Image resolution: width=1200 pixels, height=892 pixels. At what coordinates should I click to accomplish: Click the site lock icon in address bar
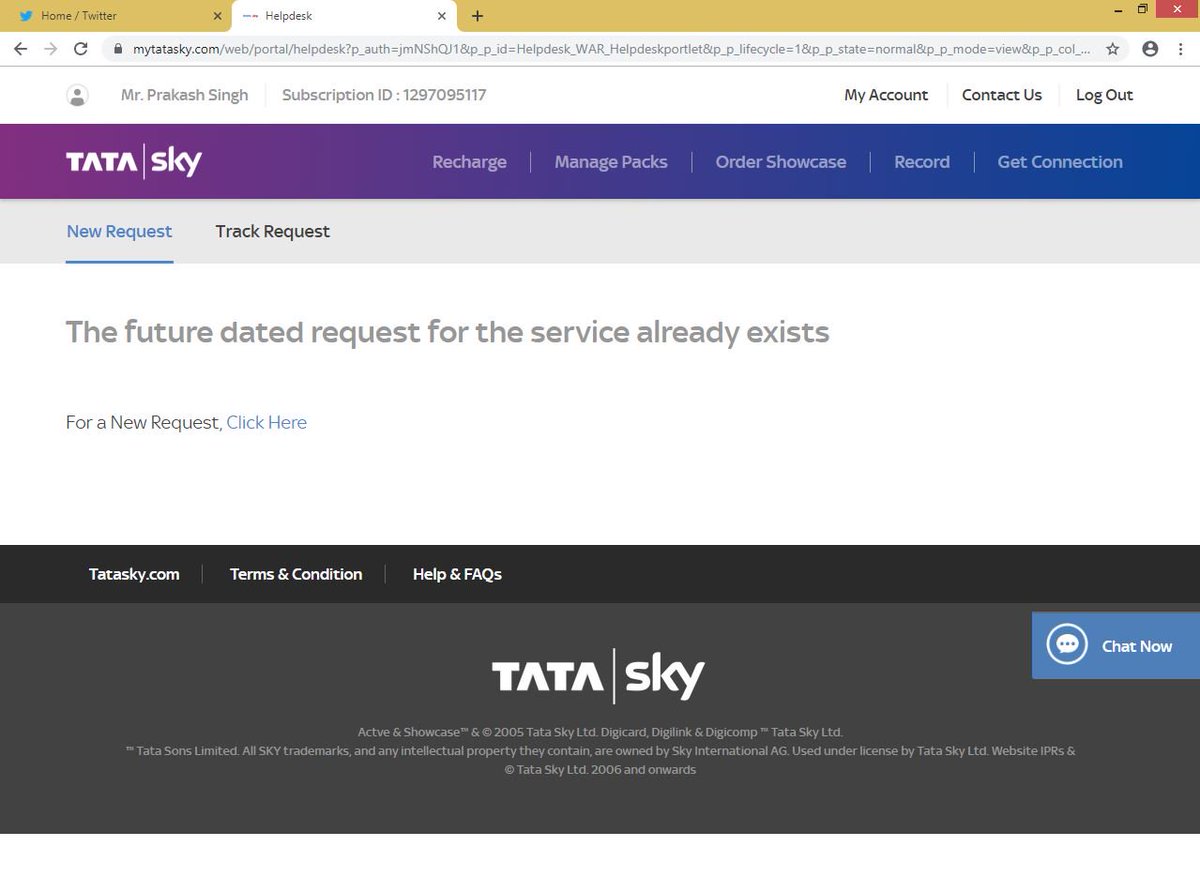point(117,48)
